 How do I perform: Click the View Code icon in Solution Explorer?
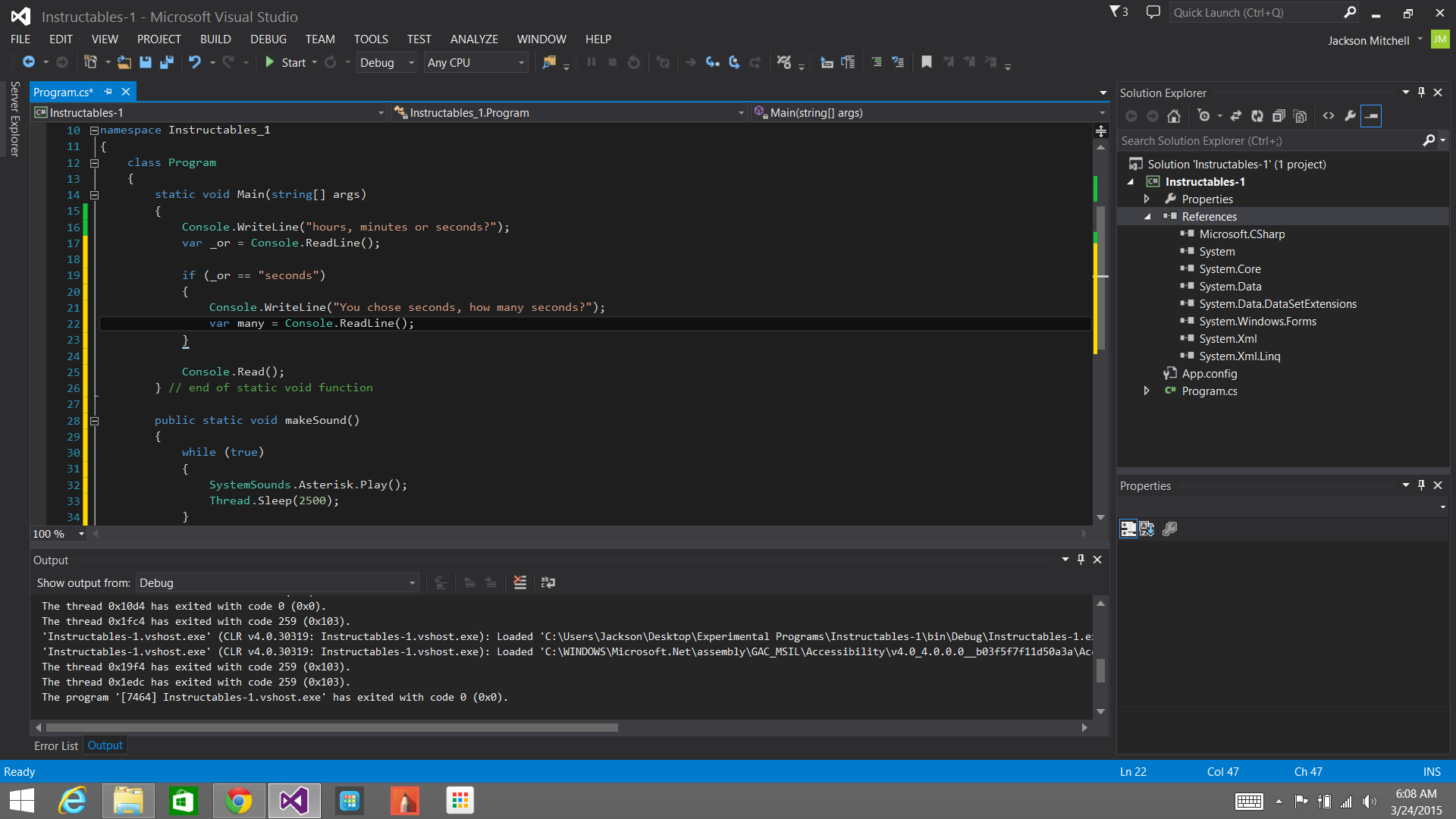click(x=1329, y=116)
